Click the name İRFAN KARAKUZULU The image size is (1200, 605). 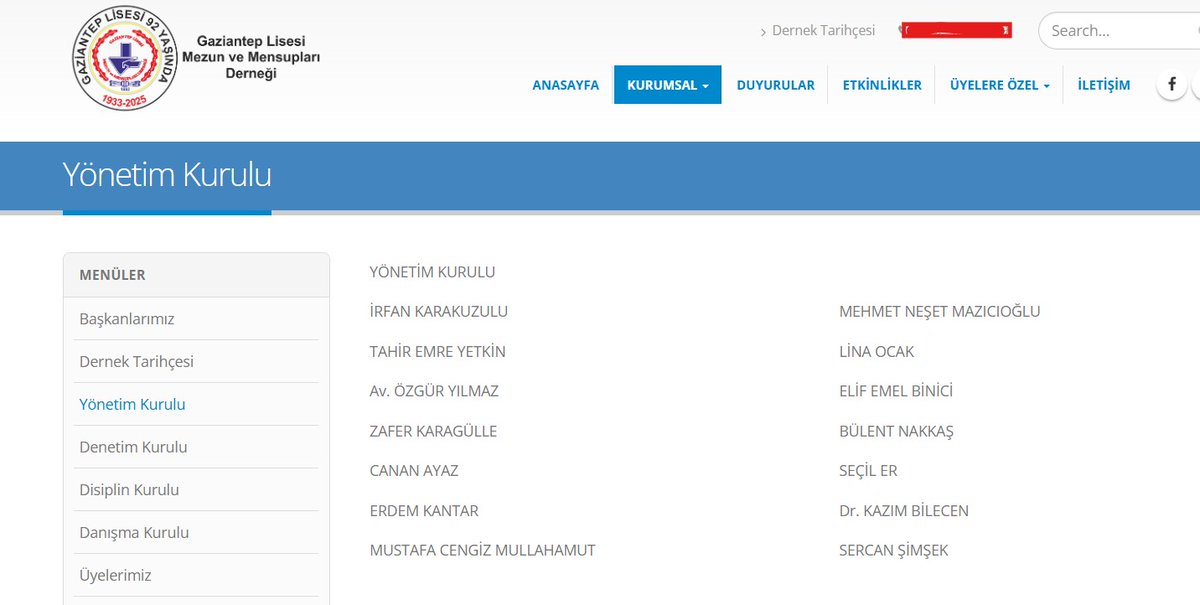coord(439,311)
